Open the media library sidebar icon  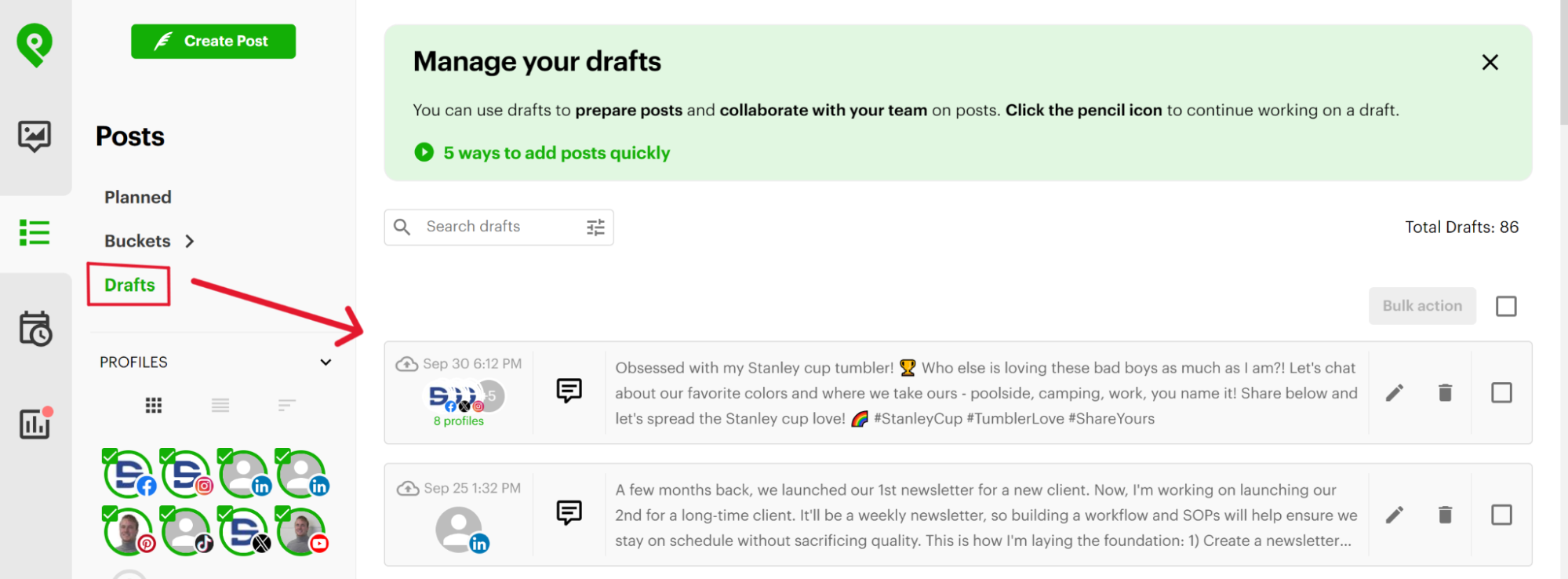pos(35,137)
